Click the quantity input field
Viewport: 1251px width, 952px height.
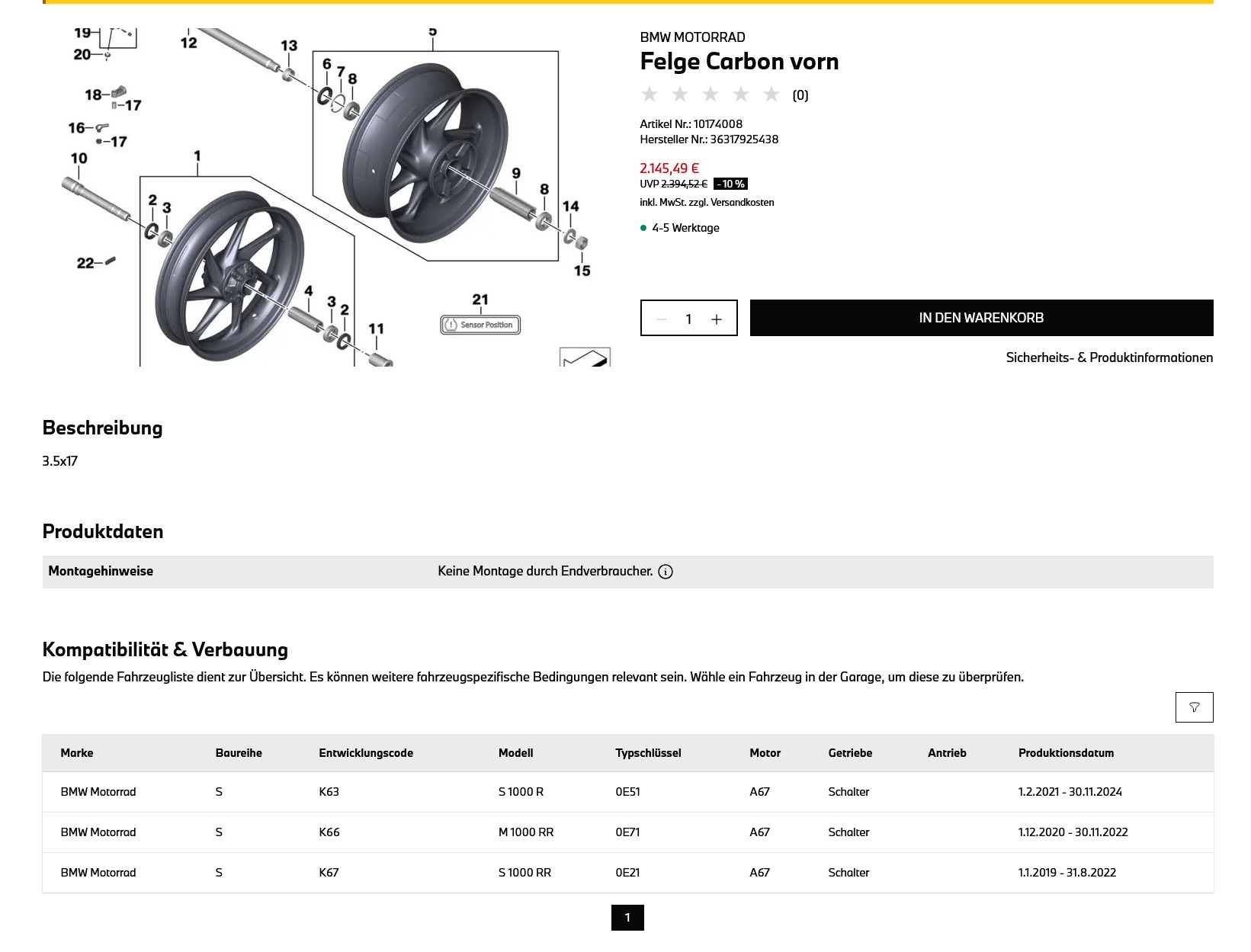pyautogui.click(x=688, y=319)
